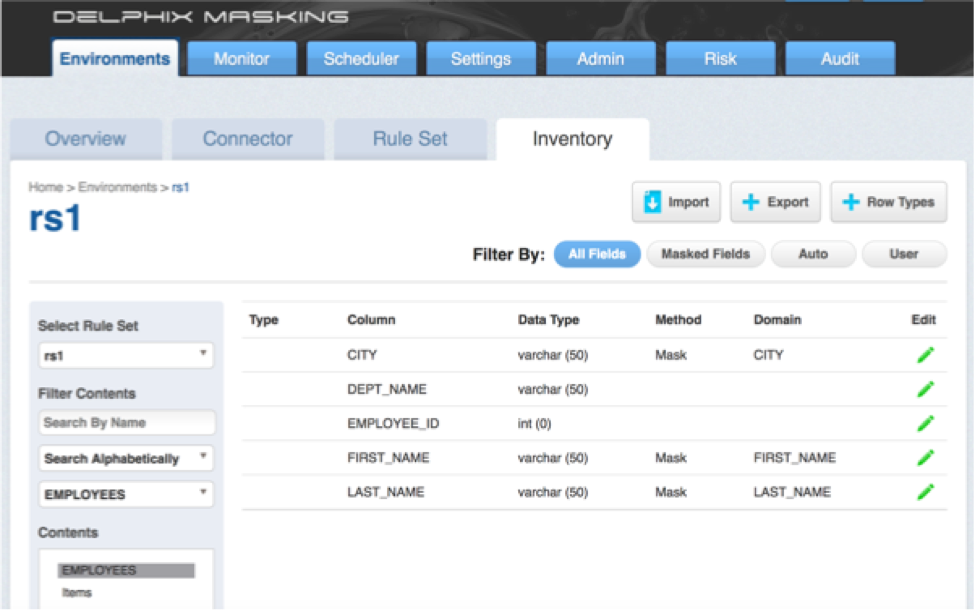Image resolution: width=974 pixels, height=610 pixels.
Task: Click the Search By Name field
Action: pos(126,423)
